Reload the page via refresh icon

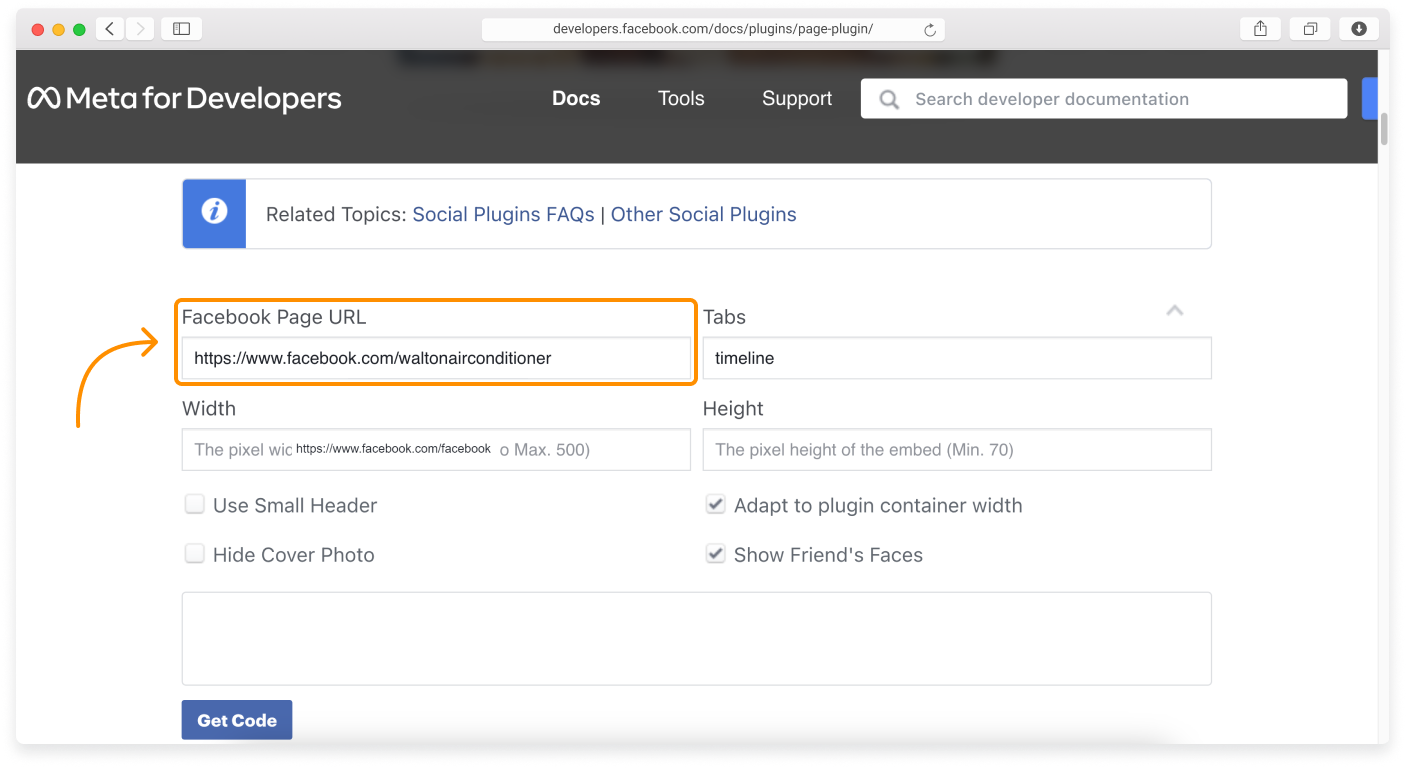[x=930, y=30]
